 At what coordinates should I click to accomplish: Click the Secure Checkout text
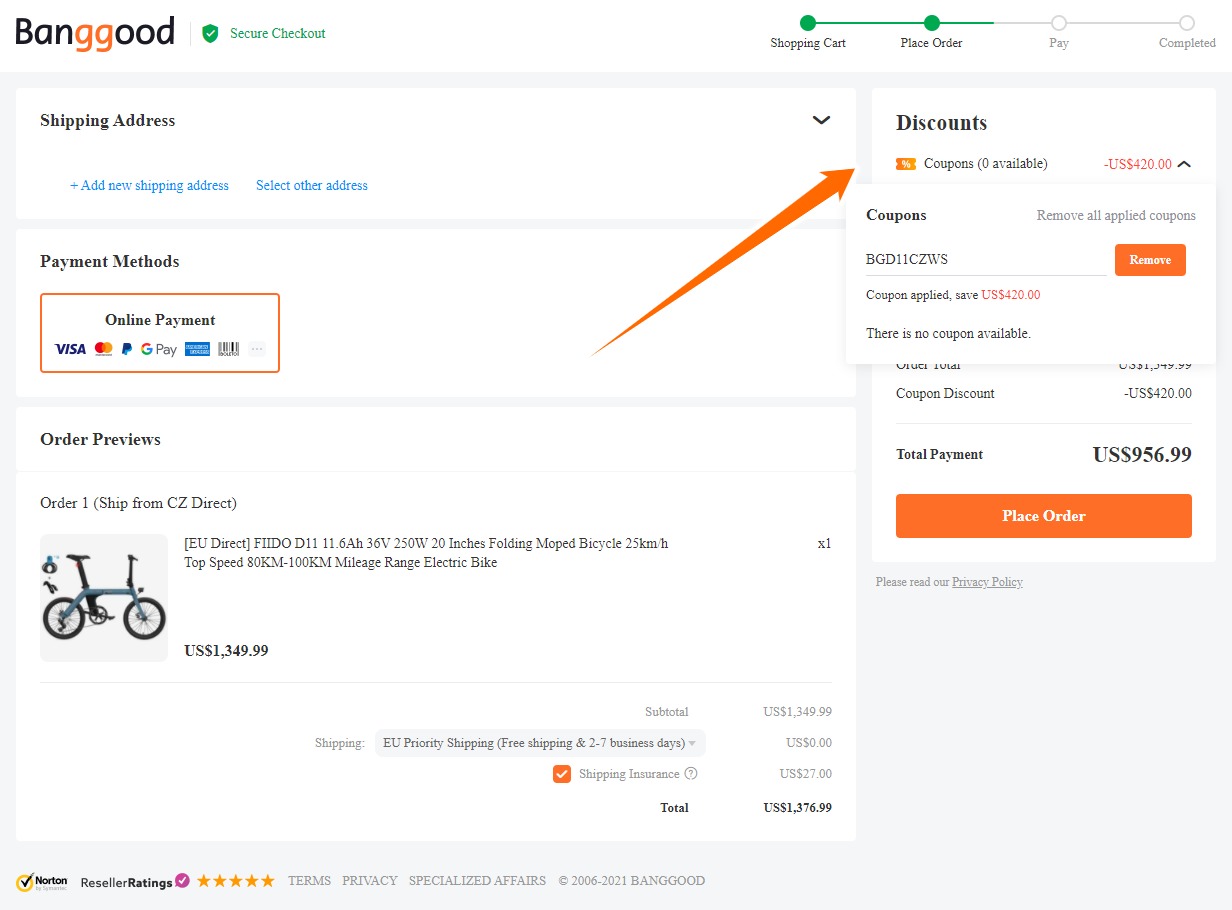[278, 33]
